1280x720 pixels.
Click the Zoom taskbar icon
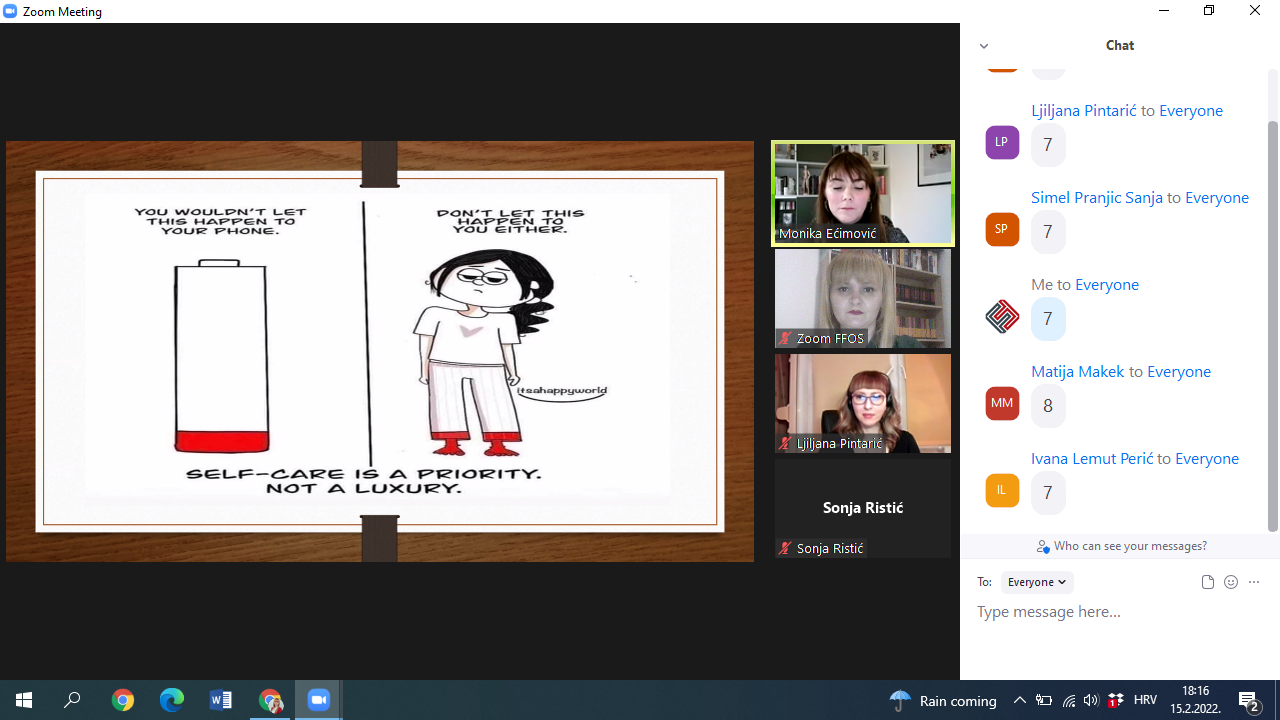(319, 700)
